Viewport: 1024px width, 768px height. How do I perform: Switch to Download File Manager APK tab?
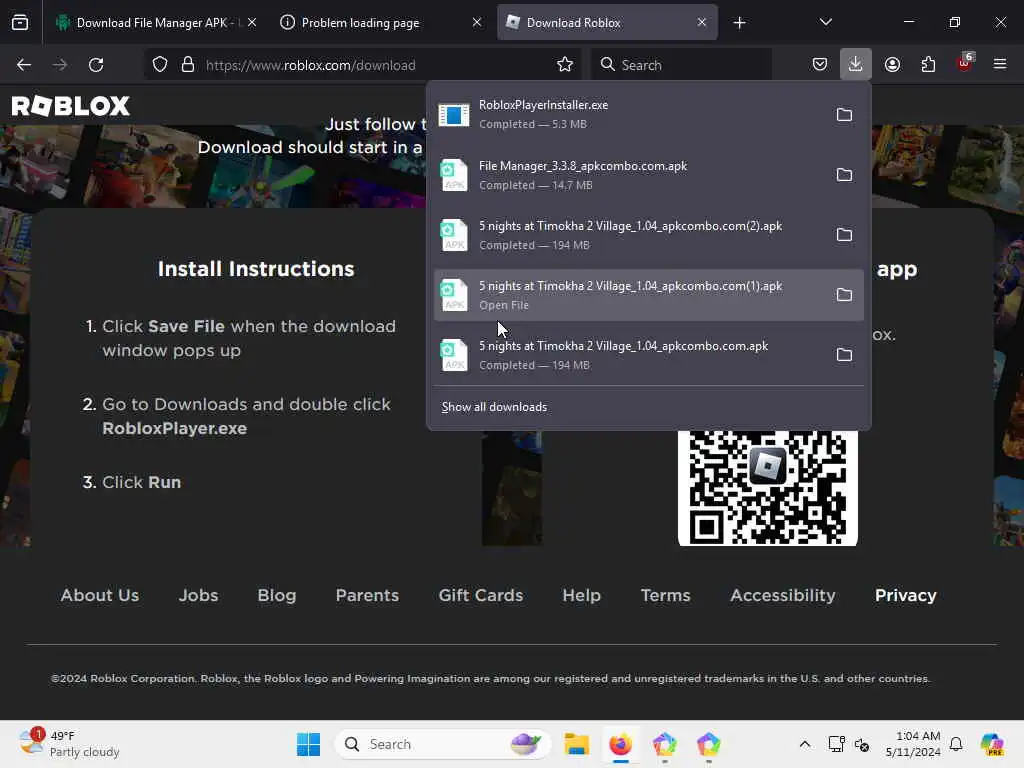(x=154, y=23)
